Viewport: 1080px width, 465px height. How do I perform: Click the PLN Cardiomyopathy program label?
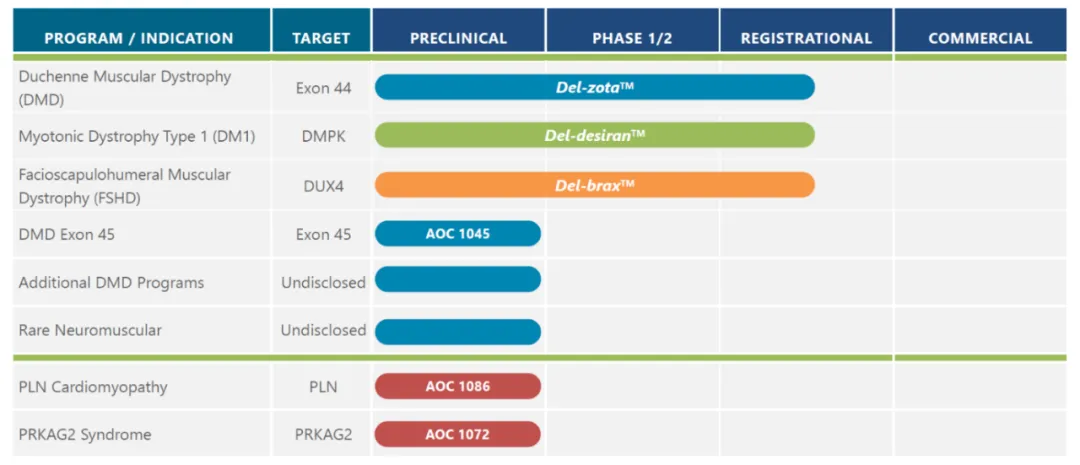(x=93, y=387)
